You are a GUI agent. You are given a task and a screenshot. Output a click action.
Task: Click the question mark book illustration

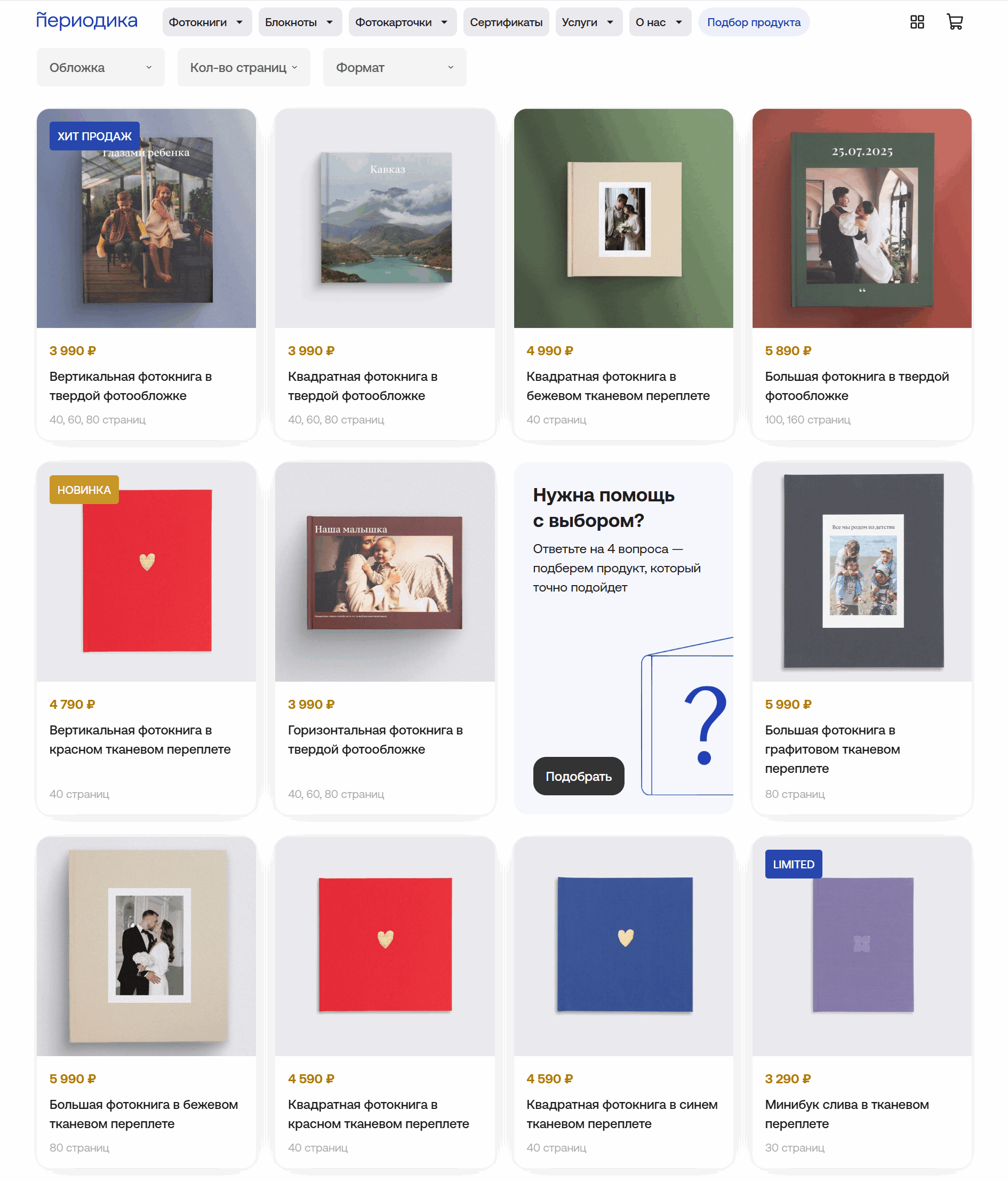coord(687,716)
